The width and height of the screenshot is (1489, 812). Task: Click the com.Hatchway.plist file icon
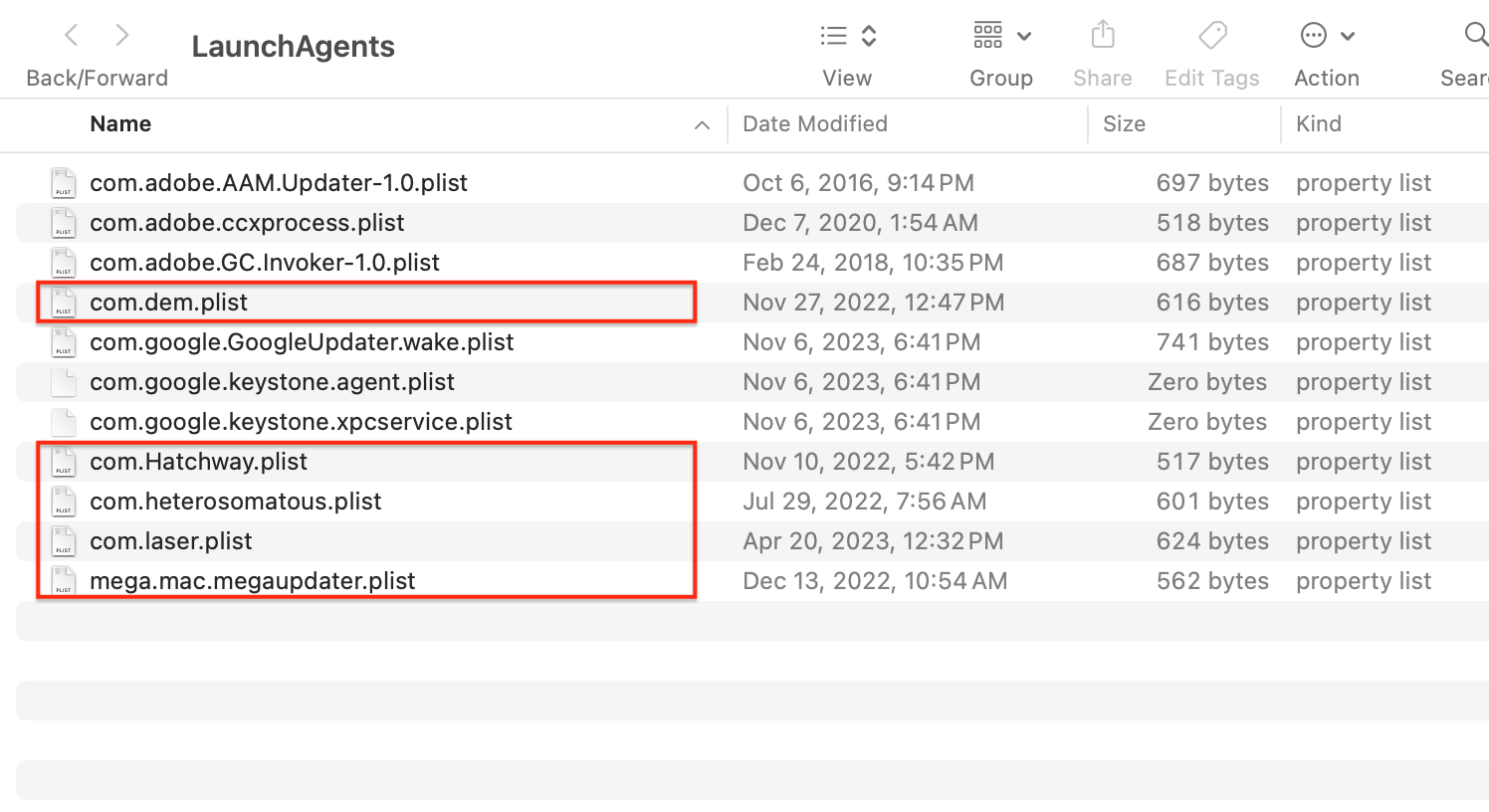(64, 462)
